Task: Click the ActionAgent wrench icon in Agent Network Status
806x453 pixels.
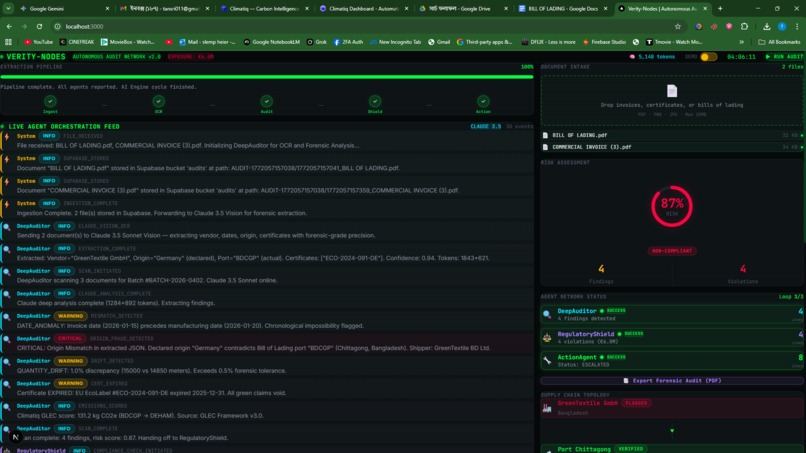Action: [547, 360]
